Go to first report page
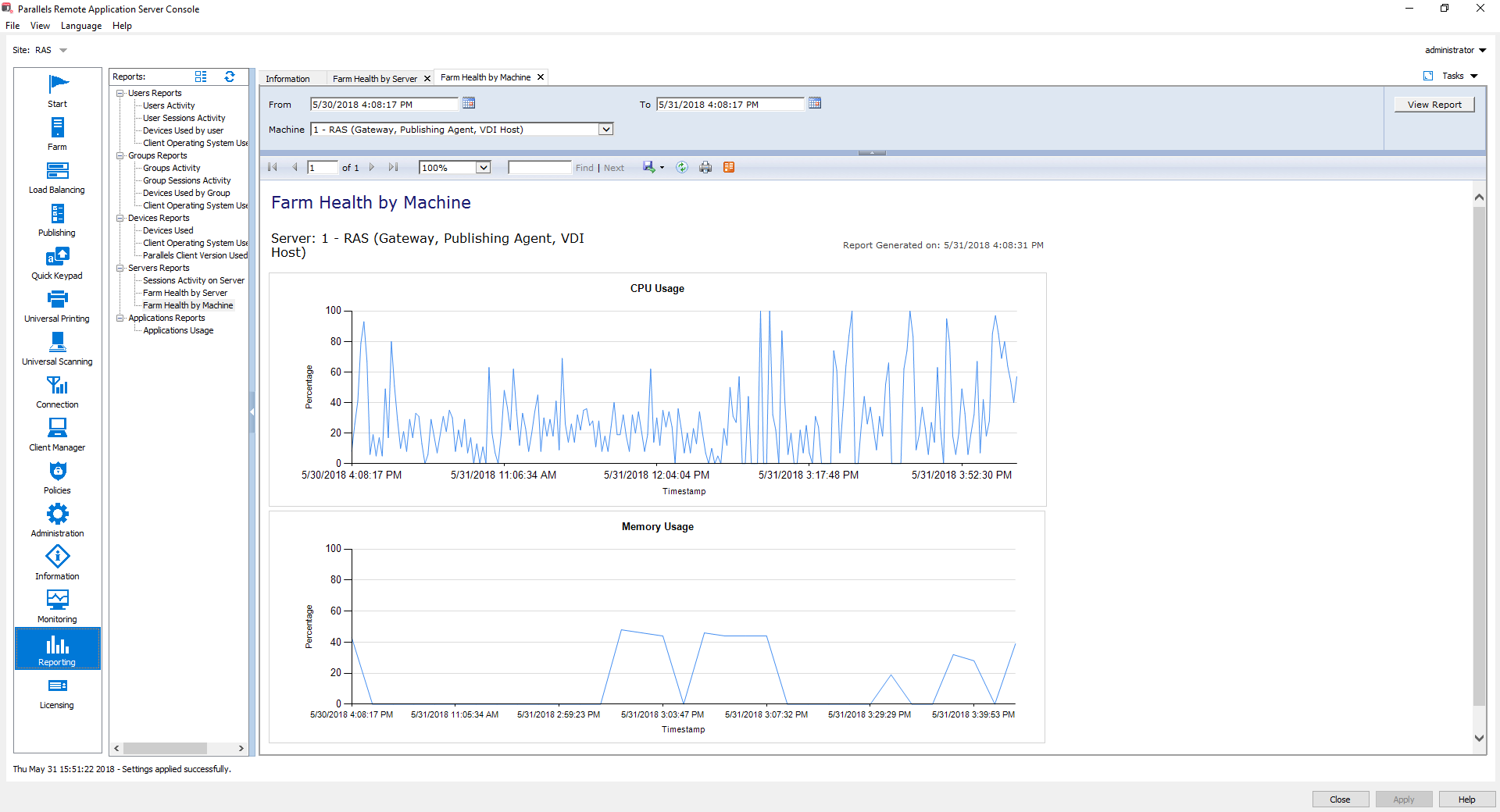This screenshot has width=1500, height=812. tap(273, 167)
